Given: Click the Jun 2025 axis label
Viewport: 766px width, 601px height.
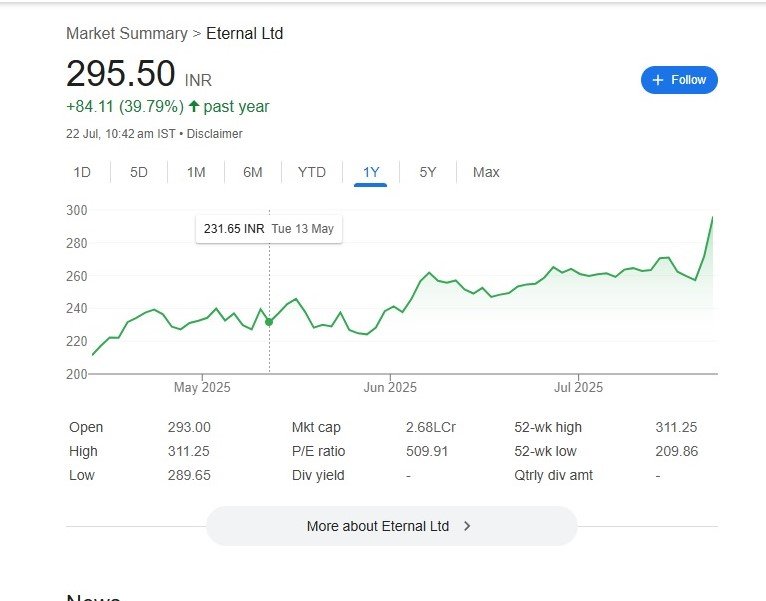Looking at the screenshot, I should [390, 387].
